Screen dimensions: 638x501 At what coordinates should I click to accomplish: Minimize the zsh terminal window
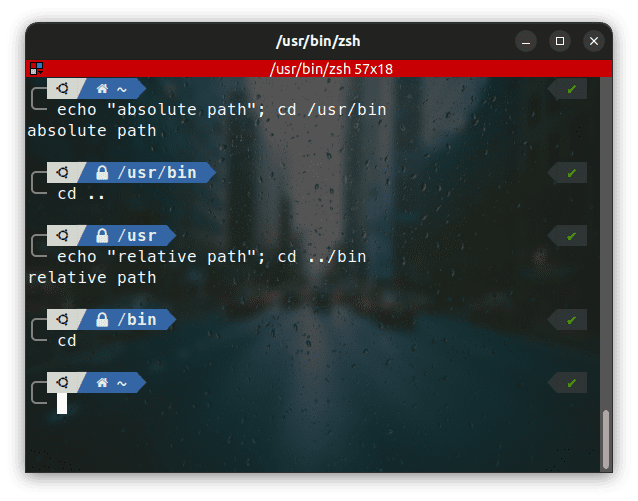click(526, 41)
